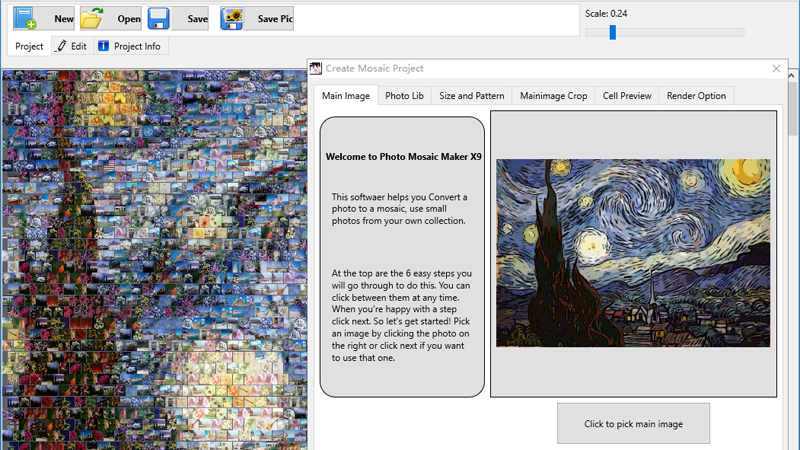Click the mosaic preview canvas image
The width and height of the screenshot is (800, 450).
(154, 260)
